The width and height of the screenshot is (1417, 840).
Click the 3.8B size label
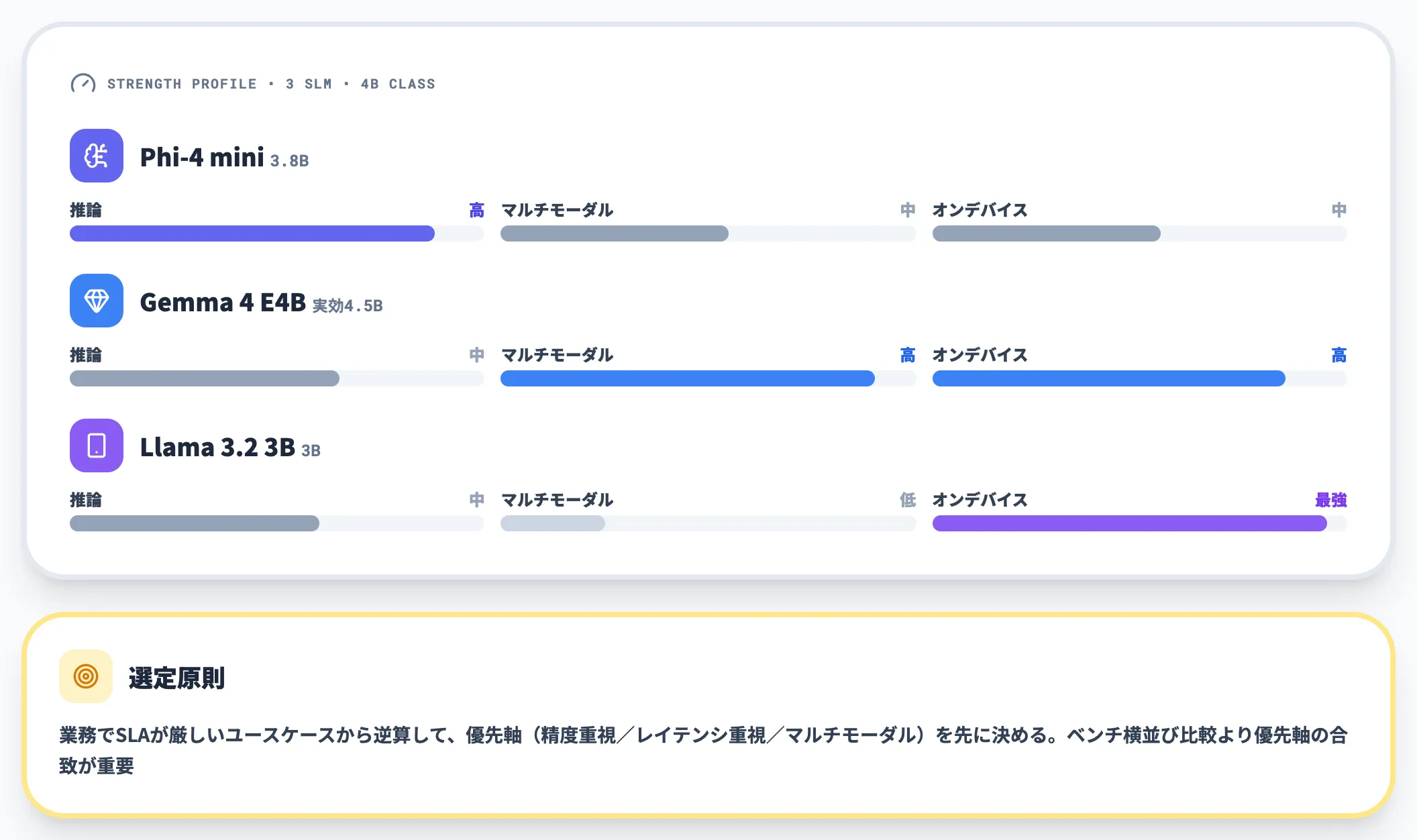pos(290,161)
